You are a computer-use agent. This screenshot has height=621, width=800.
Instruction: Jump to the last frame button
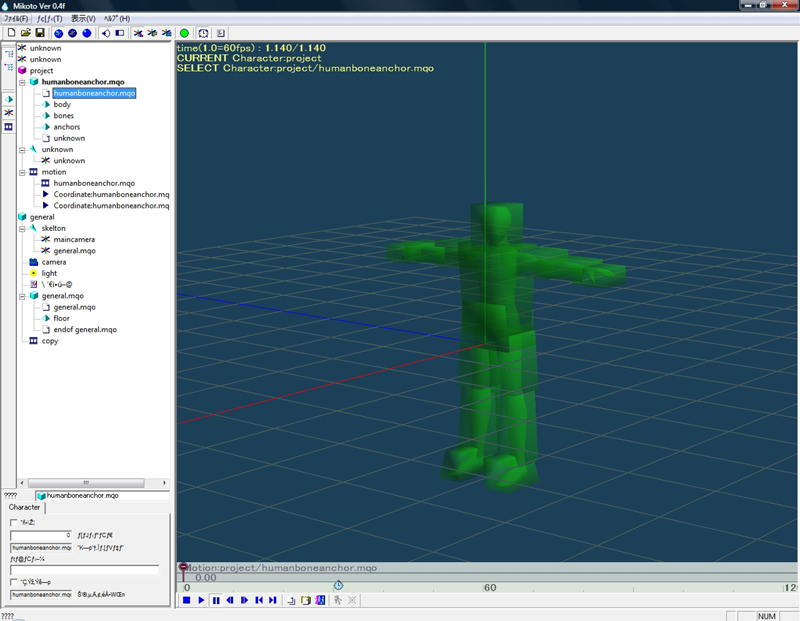click(x=273, y=600)
